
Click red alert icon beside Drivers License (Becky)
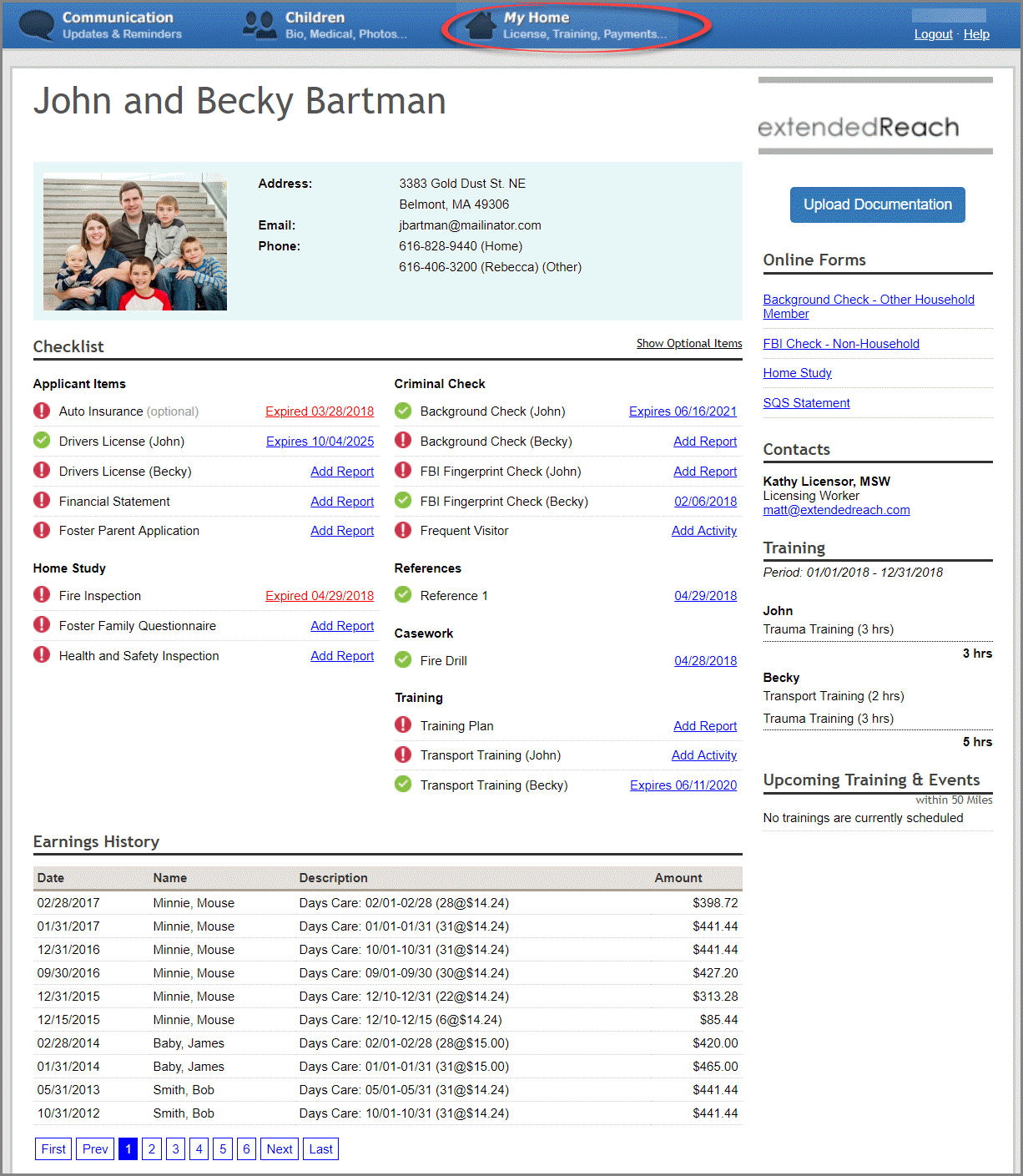(42, 470)
